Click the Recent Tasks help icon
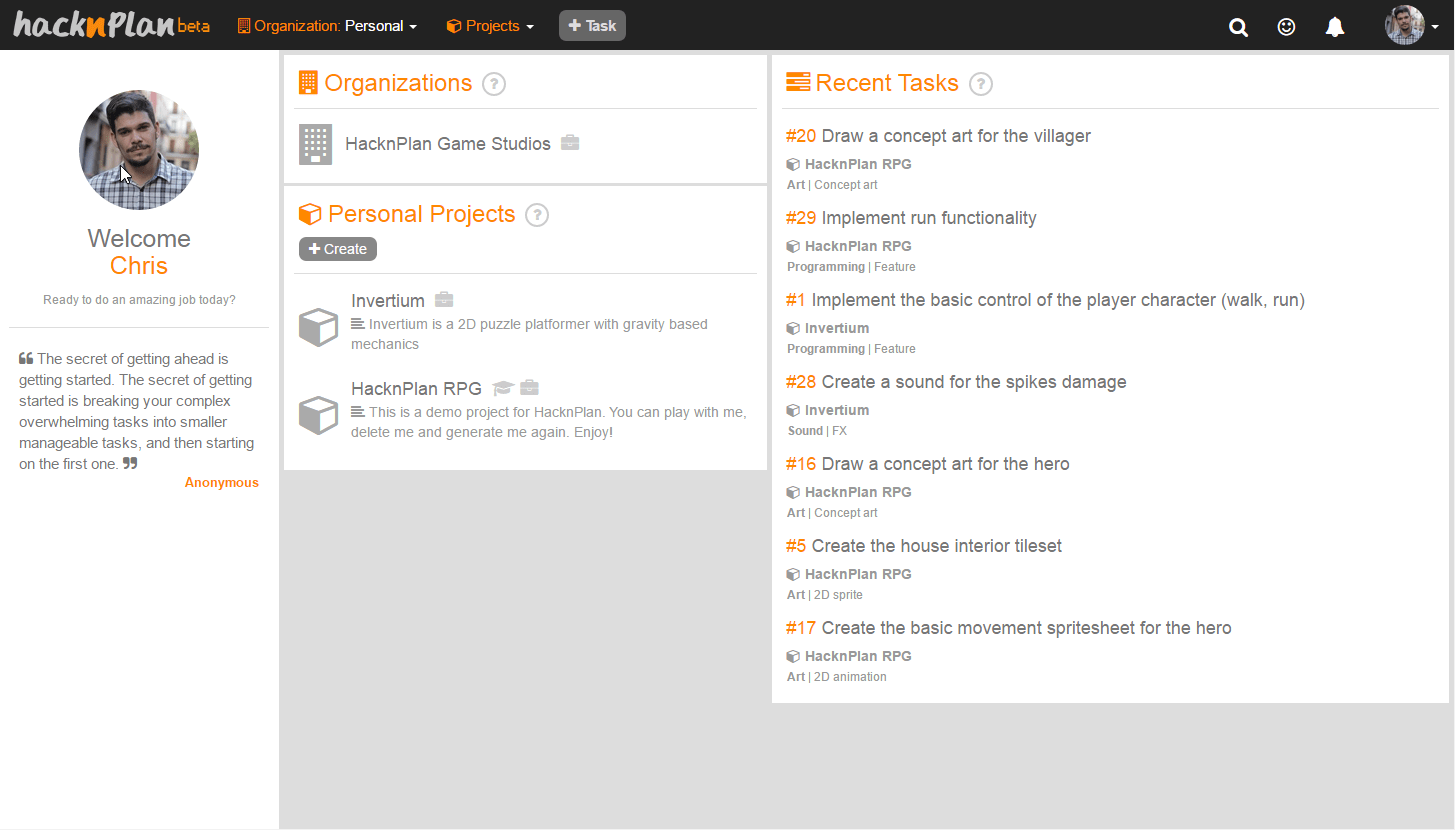 pyautogui.click(x=981, y=84)
